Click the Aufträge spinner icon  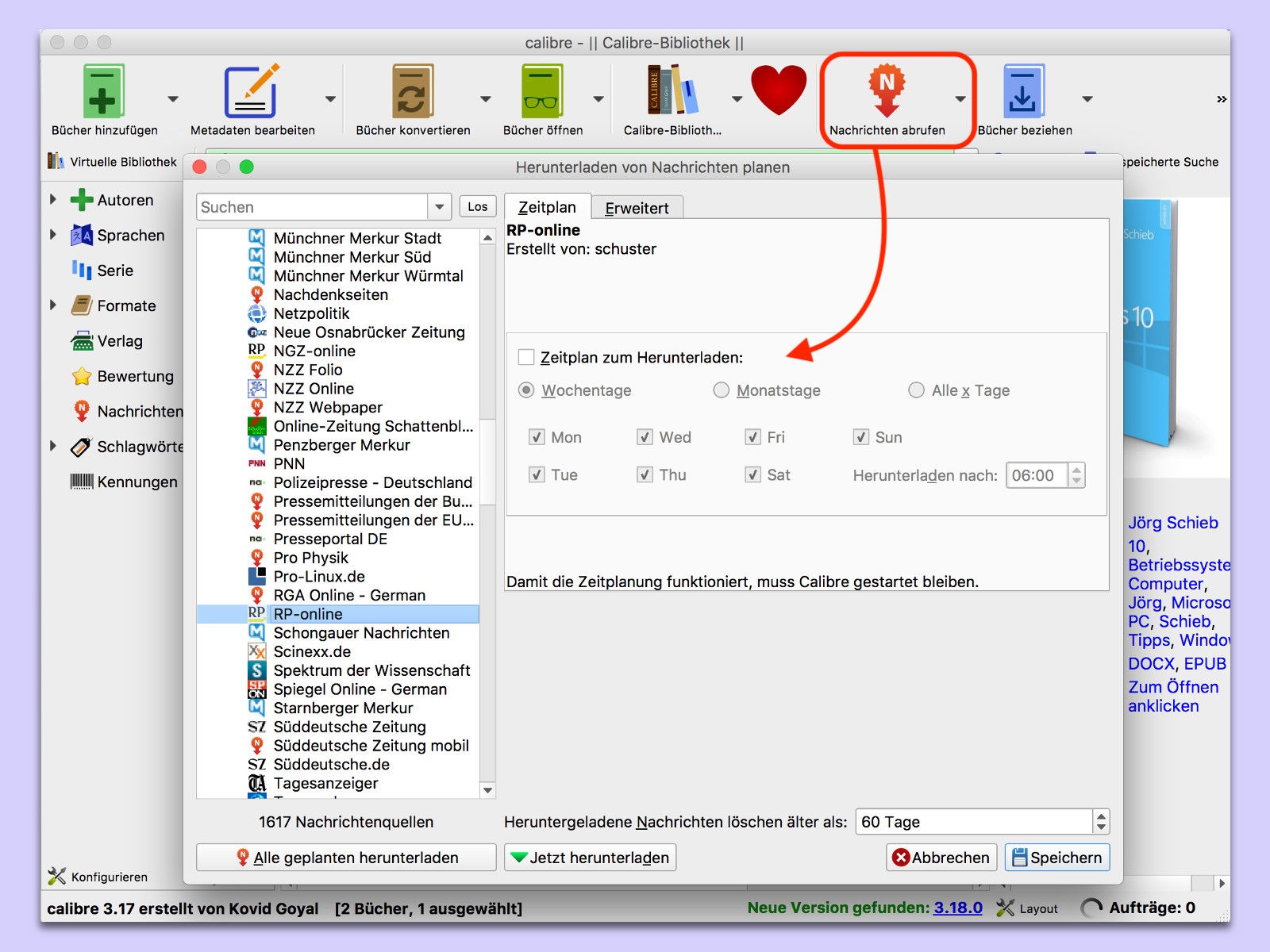pyautogui.click(x=1091, y=908)
